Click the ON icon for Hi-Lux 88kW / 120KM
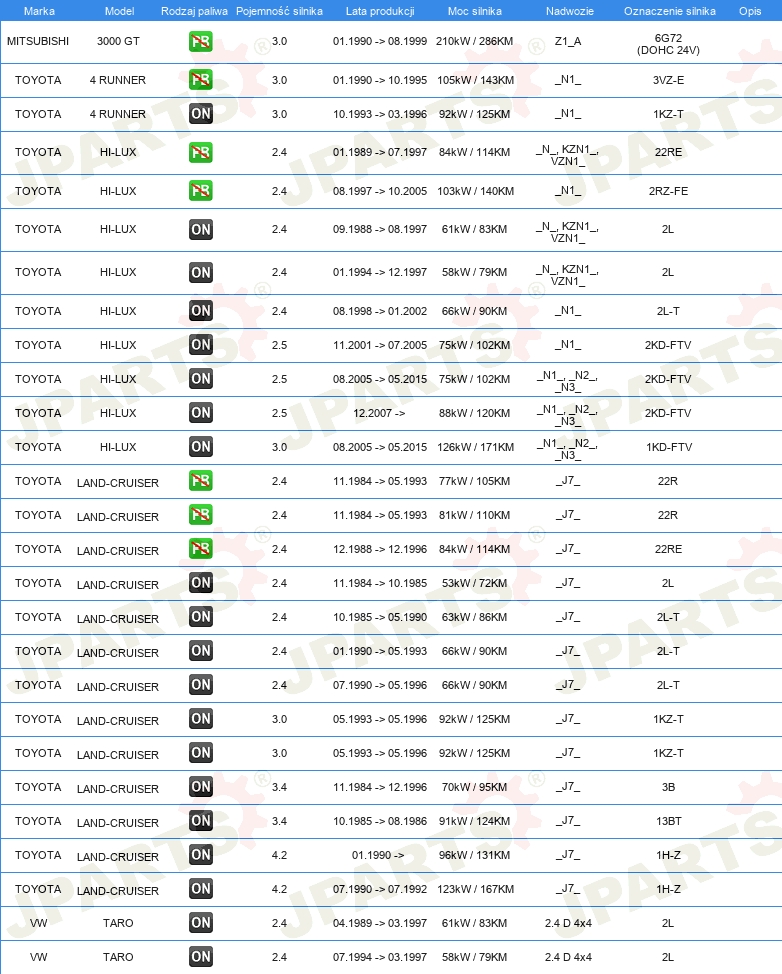Viewport: 782px width, 974px height. pyautogui.click(x=201, y=412)
